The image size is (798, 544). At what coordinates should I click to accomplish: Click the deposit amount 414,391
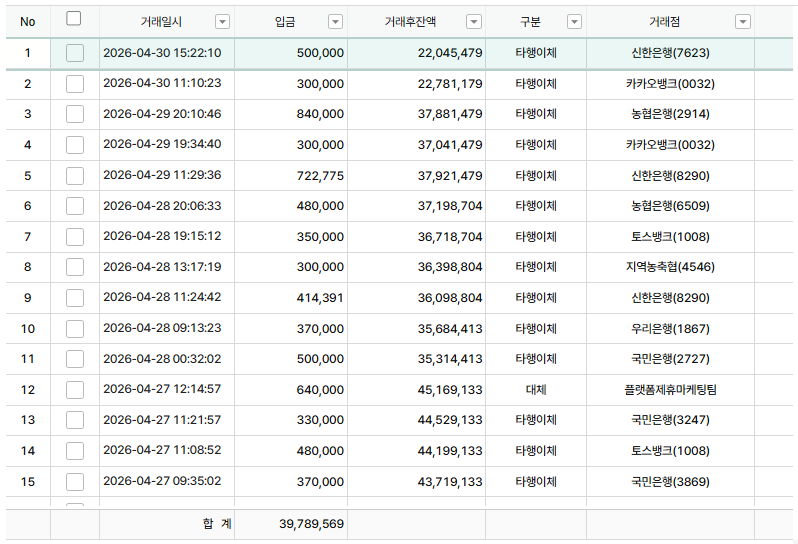320,298
